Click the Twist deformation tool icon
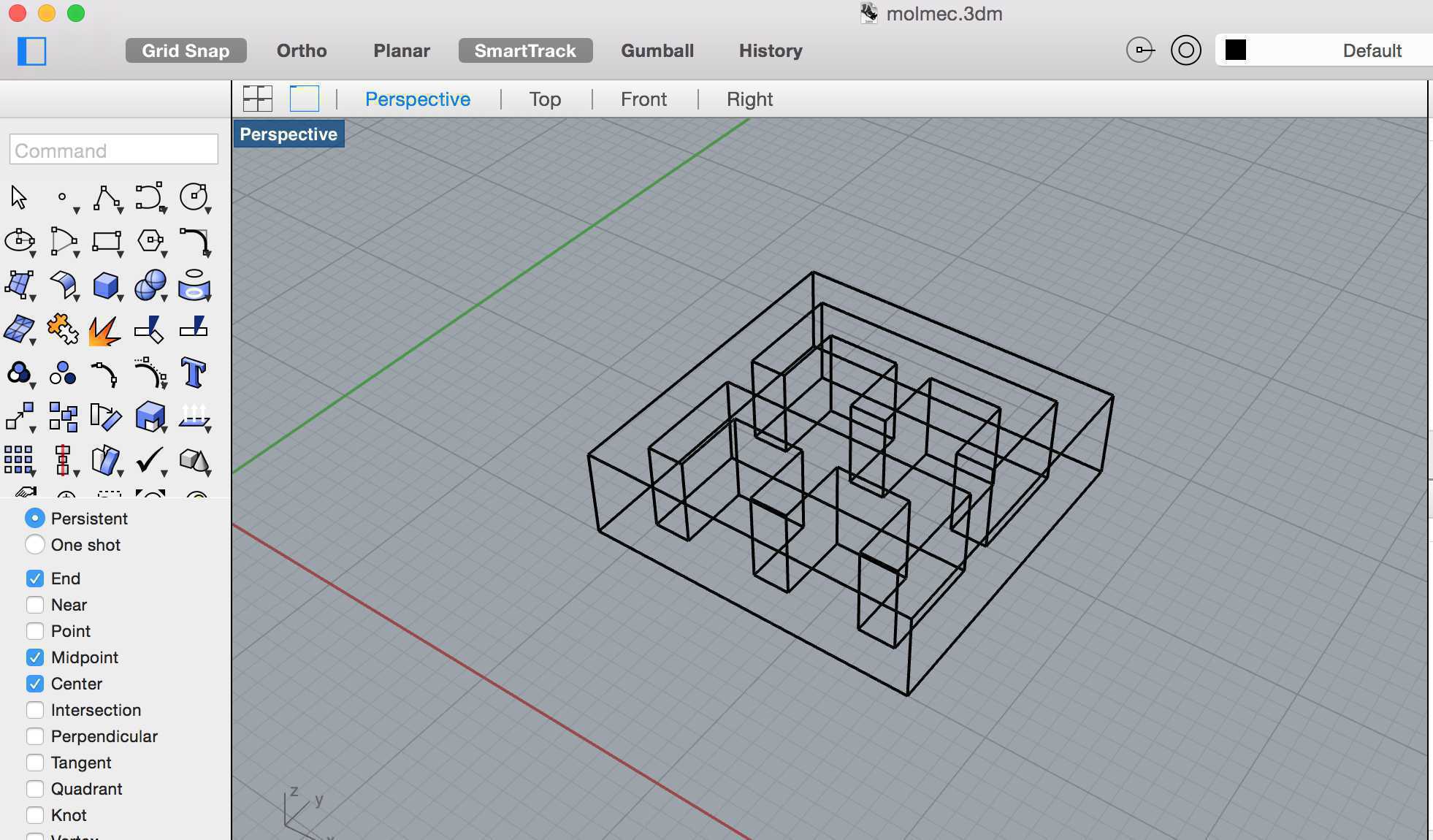Viewport: 1433px width, 840px height. click(x=106, y=461)
